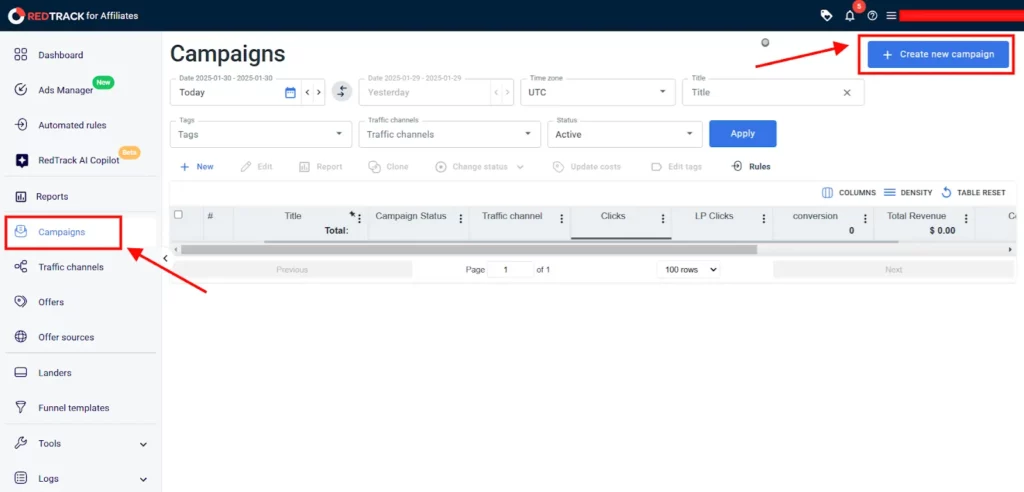Viewport: 1024px width, 492px height.
Task: Open the tag icon in top bar
Action: click(826, 16)
